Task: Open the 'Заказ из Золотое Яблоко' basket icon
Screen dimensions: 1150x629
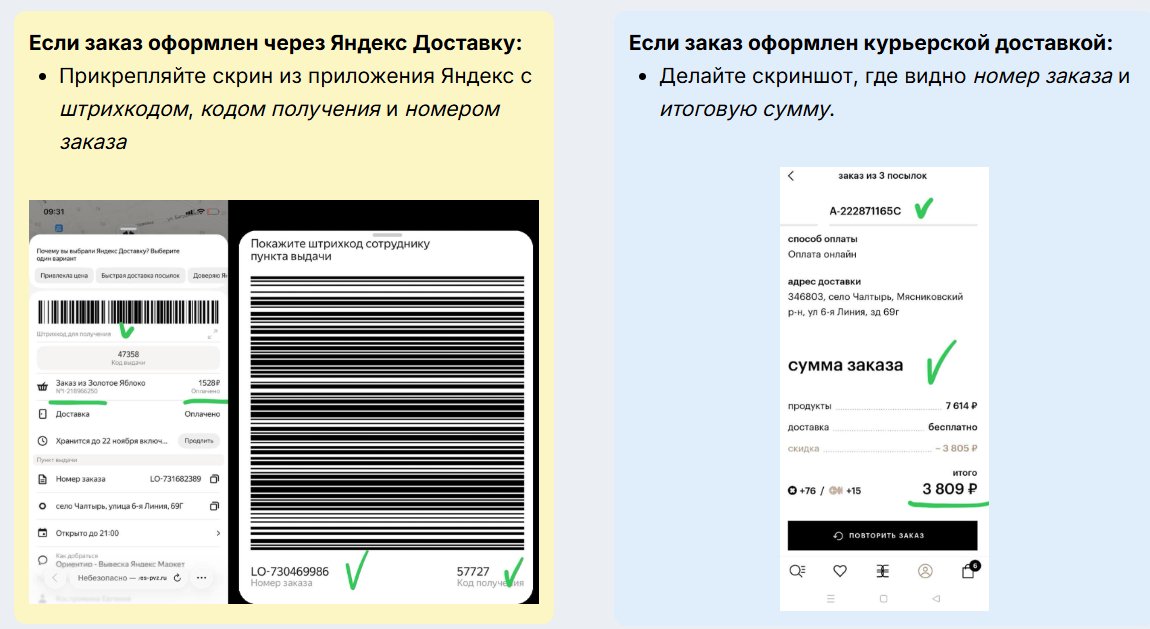Action: tap(43, 386)
